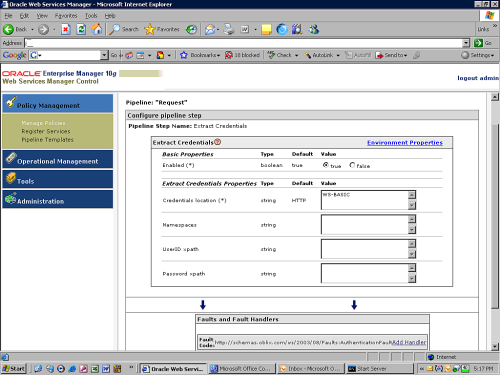500x375 pixels.
Task: Switch to Inbox Microsoft Outlook taskbar button
Action: click(x=310, y=369)
